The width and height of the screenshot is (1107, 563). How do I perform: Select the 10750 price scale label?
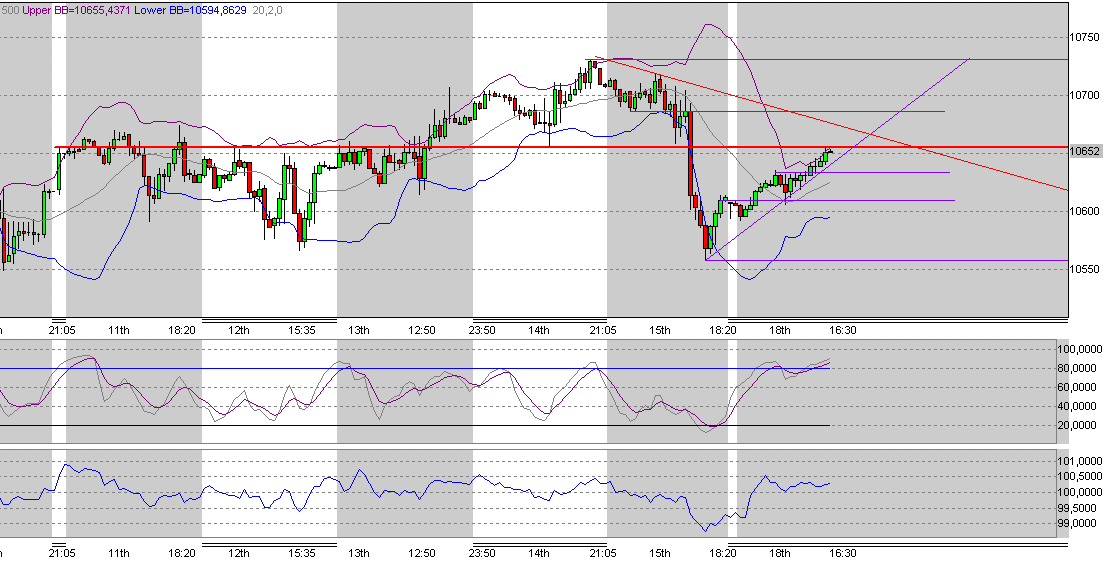tap(1085, 37)
